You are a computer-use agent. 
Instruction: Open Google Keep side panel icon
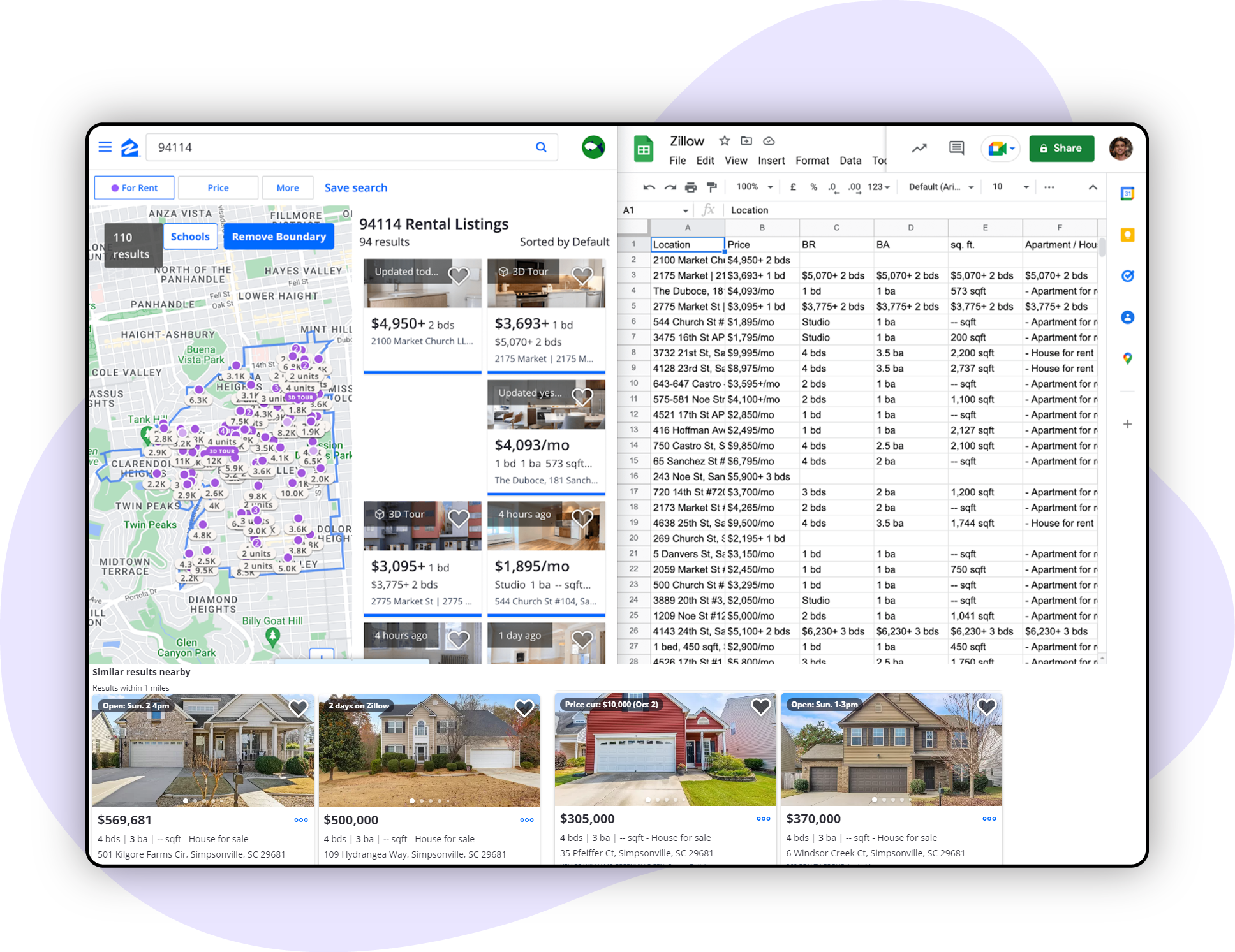1127,235
